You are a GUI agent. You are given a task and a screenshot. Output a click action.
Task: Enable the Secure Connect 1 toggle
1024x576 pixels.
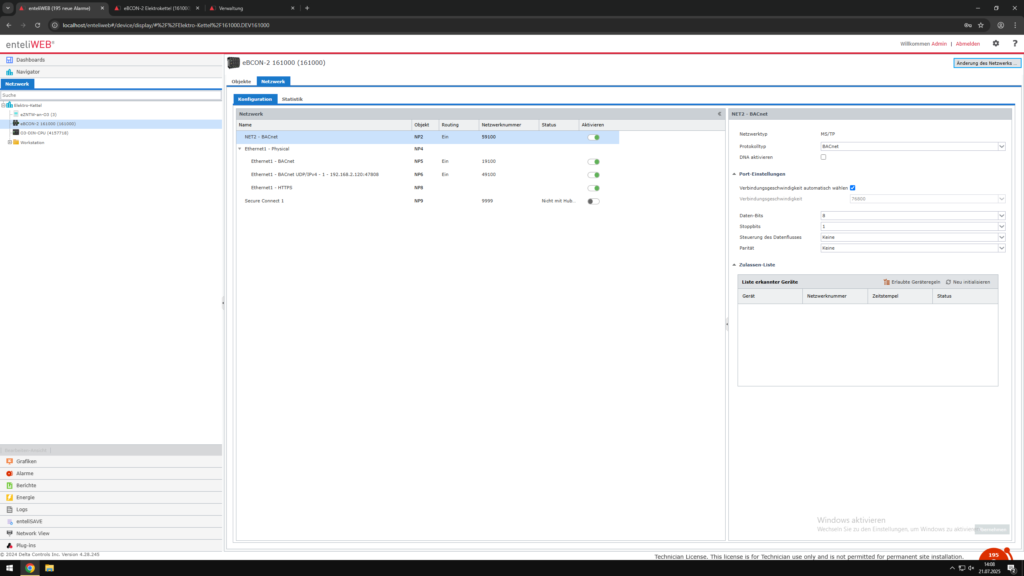[x=593, y=201]
